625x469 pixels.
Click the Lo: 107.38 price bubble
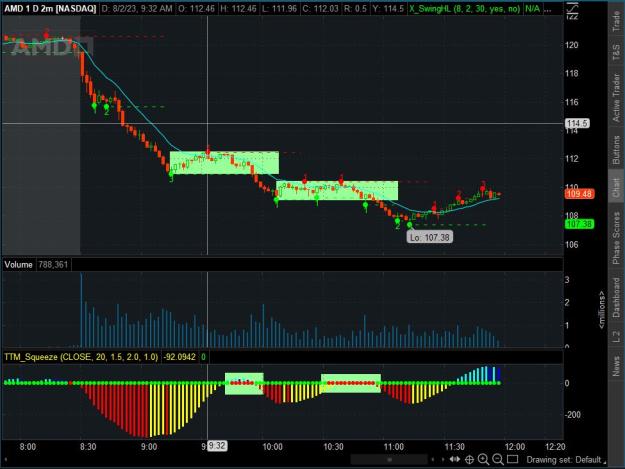pos(430,237)
